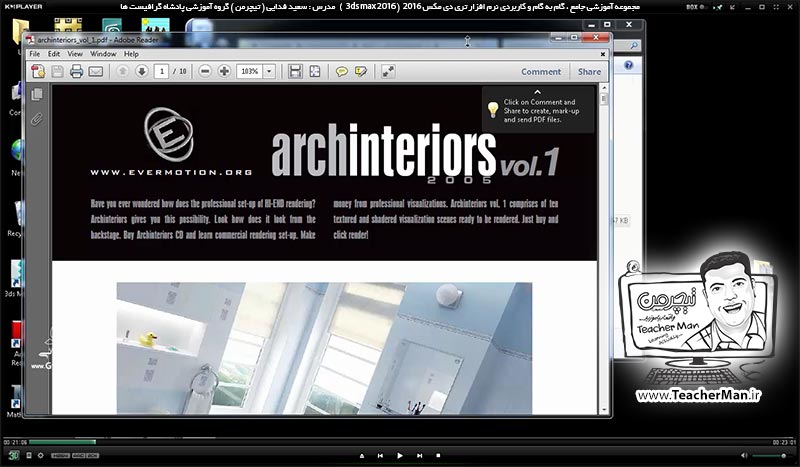Close the document with the menu bar X
The width and height of the screenshot is (800, 467).
(x=603, y=54)
